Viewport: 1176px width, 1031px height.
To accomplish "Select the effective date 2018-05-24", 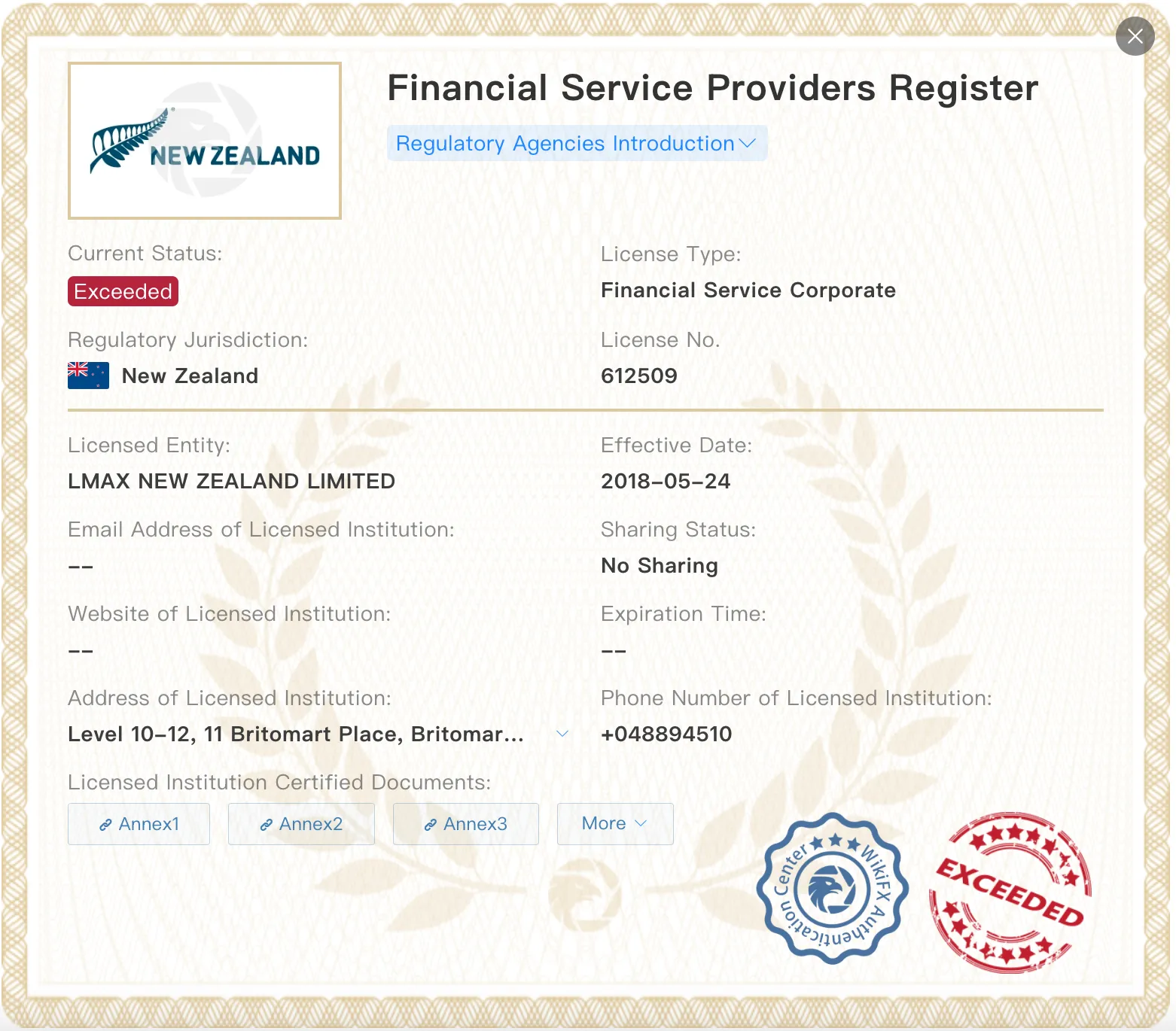I will pos(666,481).
